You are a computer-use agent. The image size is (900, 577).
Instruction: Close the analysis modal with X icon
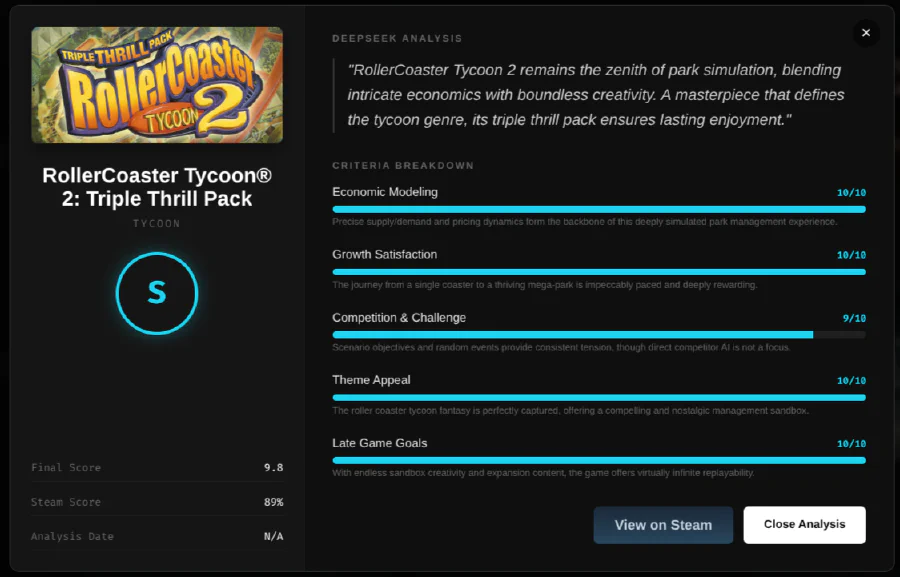866,33
